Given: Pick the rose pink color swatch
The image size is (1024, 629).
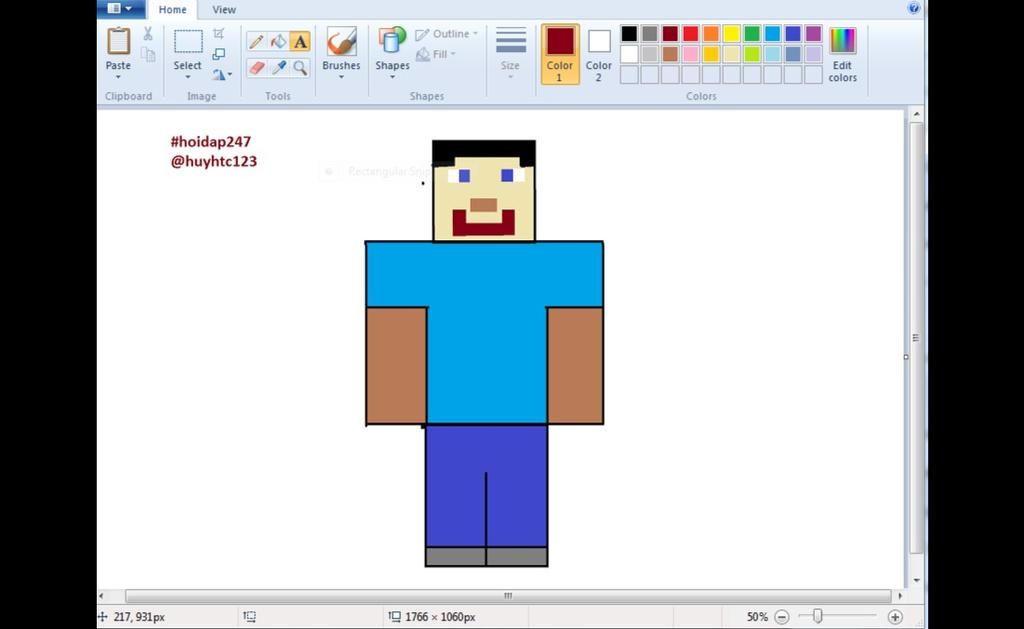Looking at the screenshot, I should (x=690, y=54).
